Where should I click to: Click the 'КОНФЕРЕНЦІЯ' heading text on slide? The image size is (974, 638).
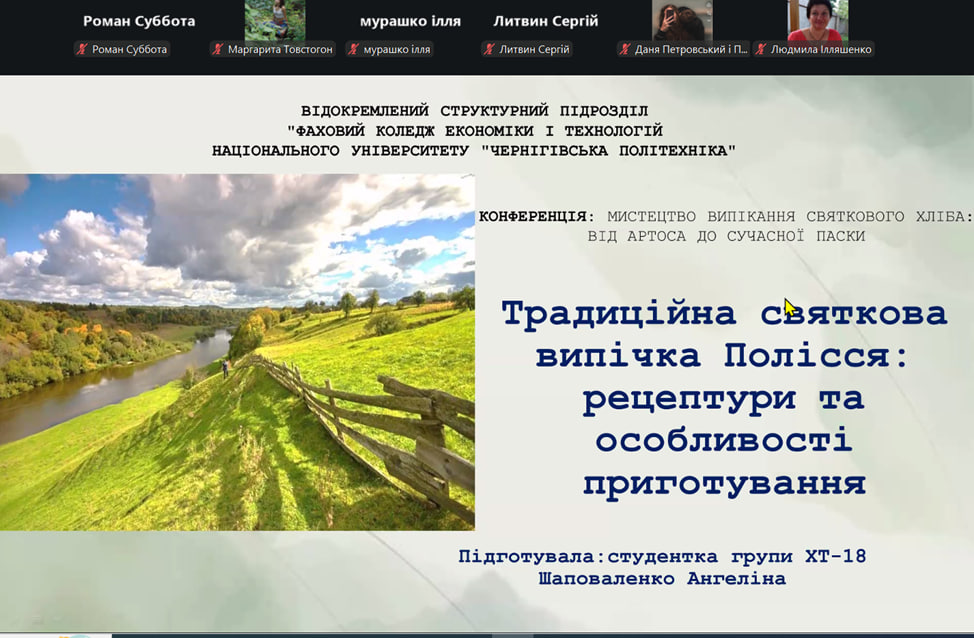click(532, 216)
